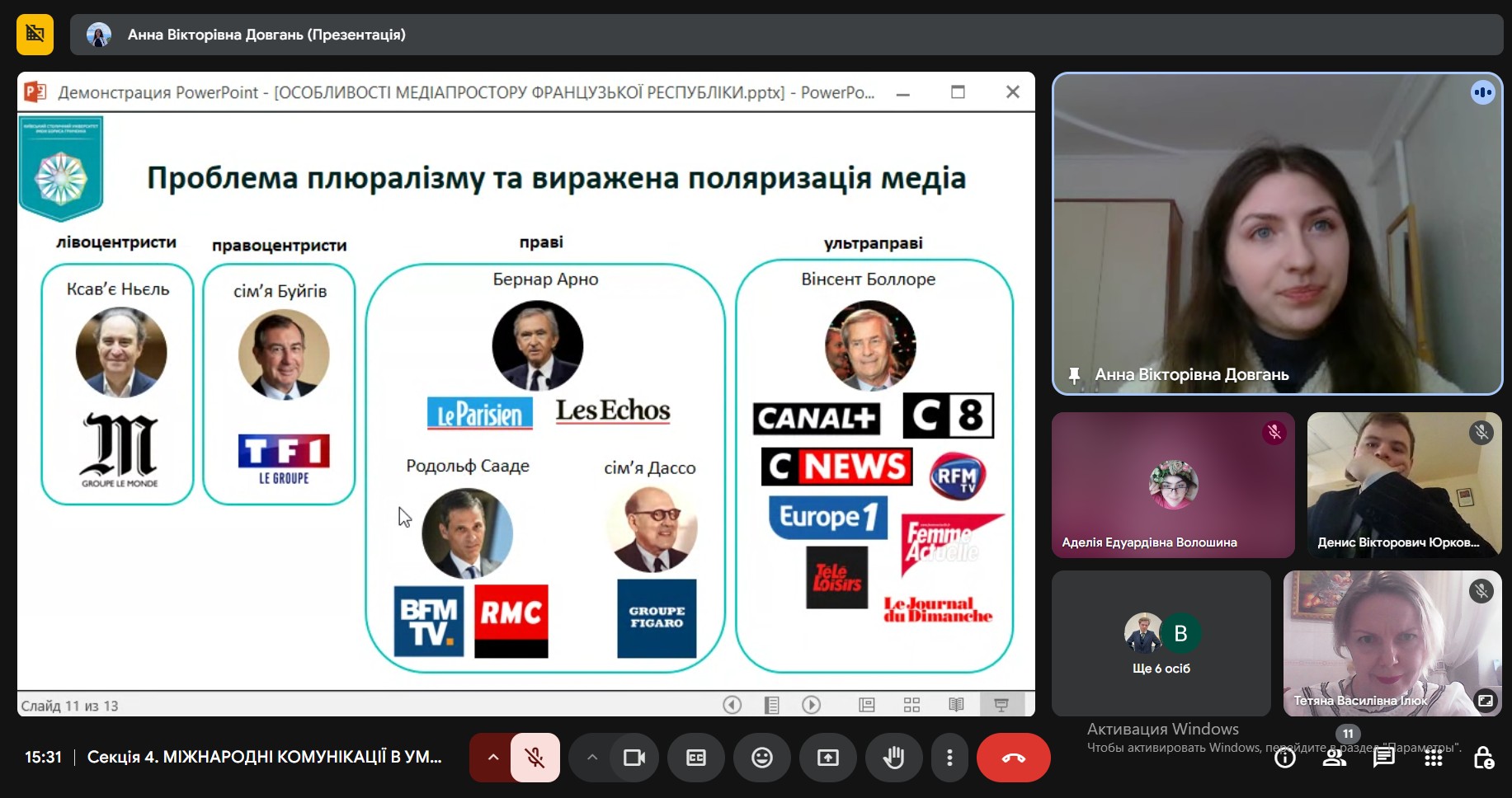Click the 'Ще 6 осіб' participants tile
The width and height of the screenshot is (1512, 798).
1161,643
